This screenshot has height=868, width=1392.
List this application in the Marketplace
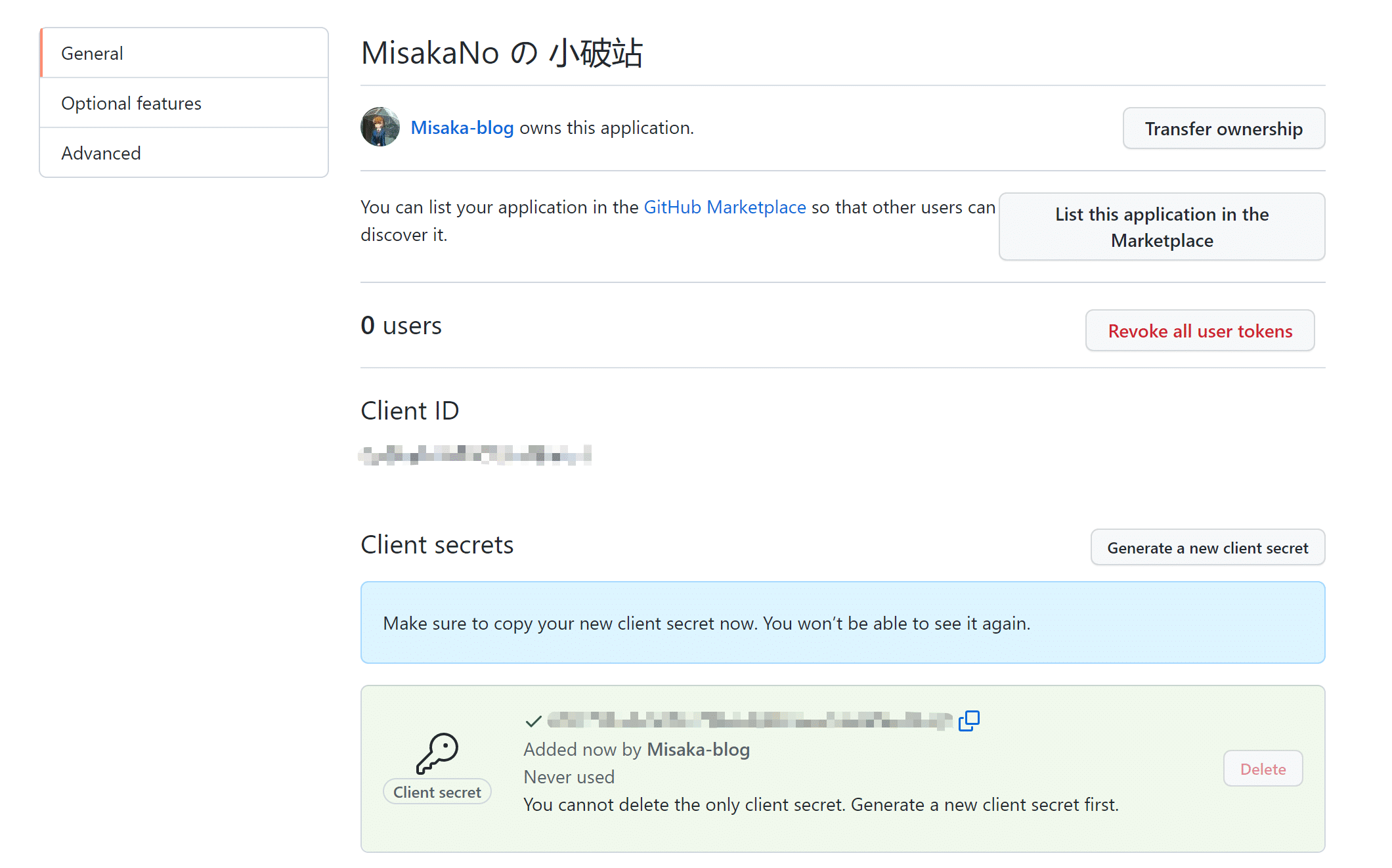click(1162, 227)
